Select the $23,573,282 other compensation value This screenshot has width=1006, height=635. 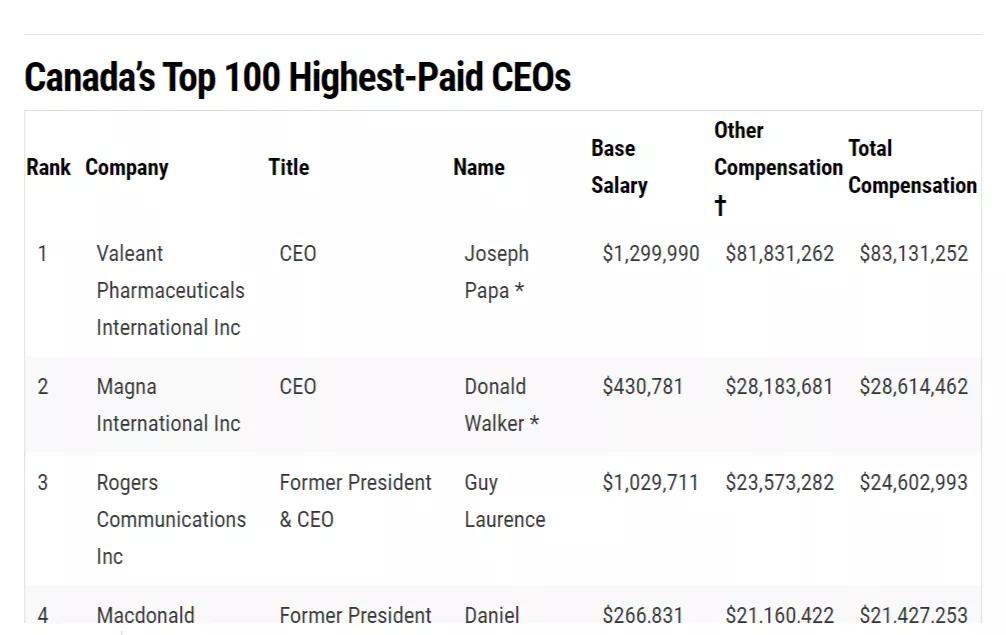[779, 483]
